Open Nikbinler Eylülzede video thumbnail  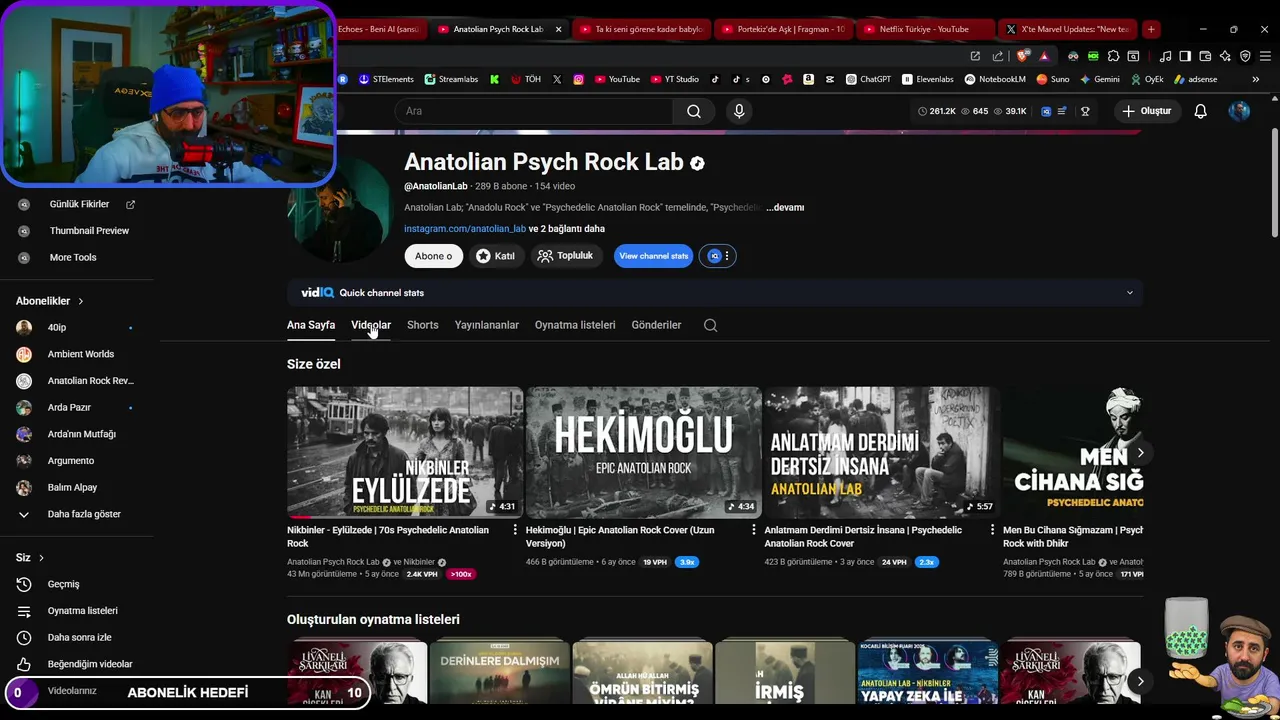click(x=405, y=453)
